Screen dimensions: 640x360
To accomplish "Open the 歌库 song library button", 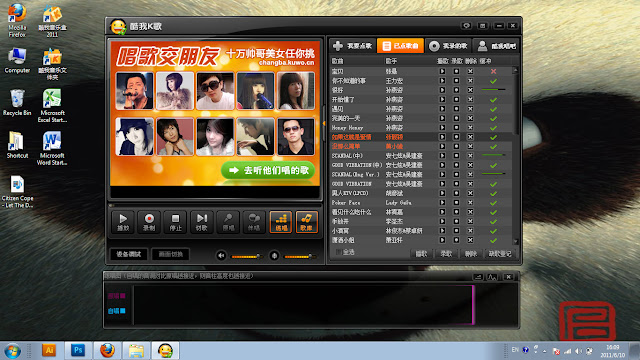I will point(307,222).
